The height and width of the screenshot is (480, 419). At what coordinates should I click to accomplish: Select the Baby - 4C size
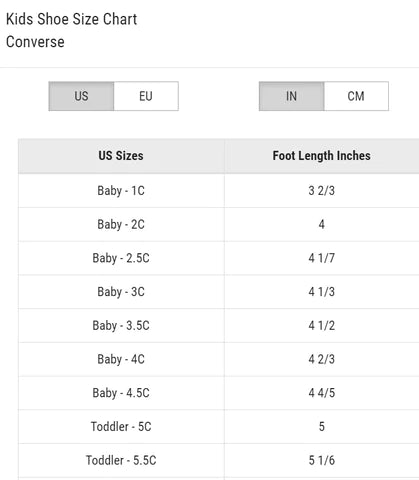click(x=121, y=359)
